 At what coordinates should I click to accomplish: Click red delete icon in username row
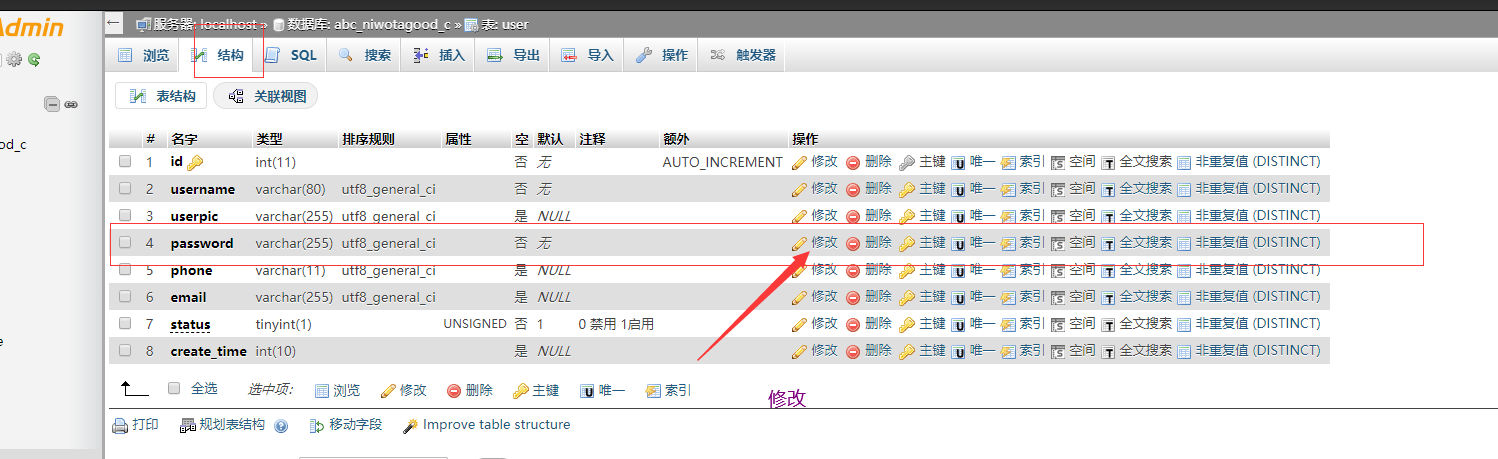click(853, 189)
